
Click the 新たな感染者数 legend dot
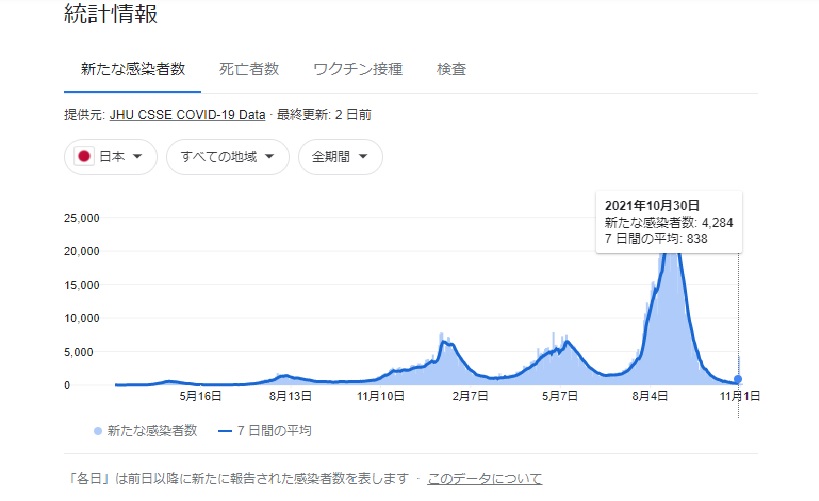click(97, 431)
